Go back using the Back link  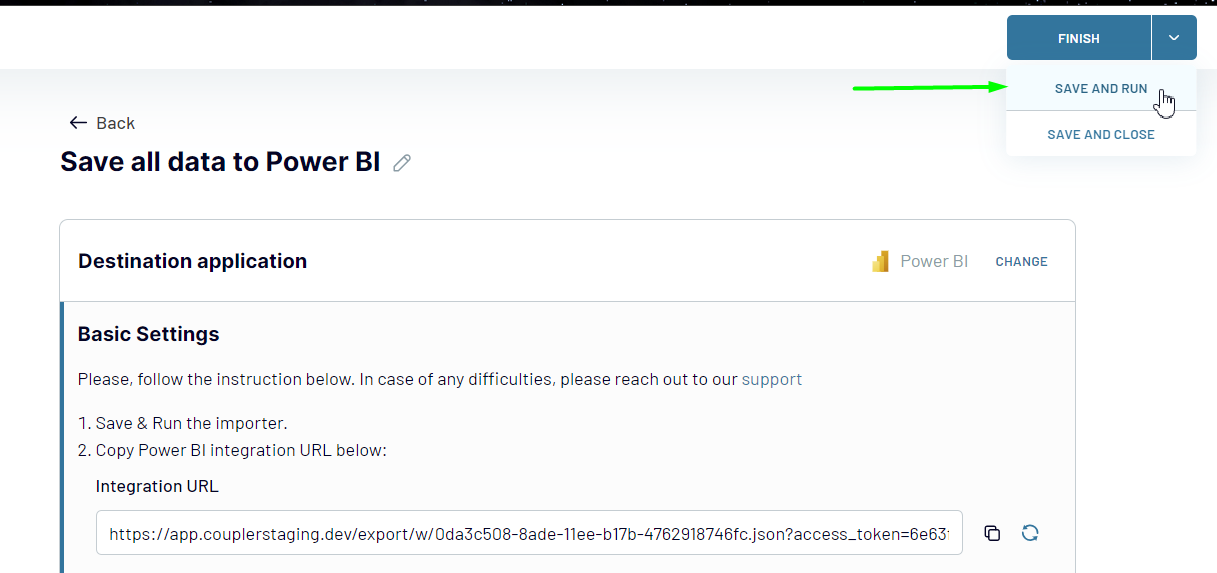click(102, 123)
